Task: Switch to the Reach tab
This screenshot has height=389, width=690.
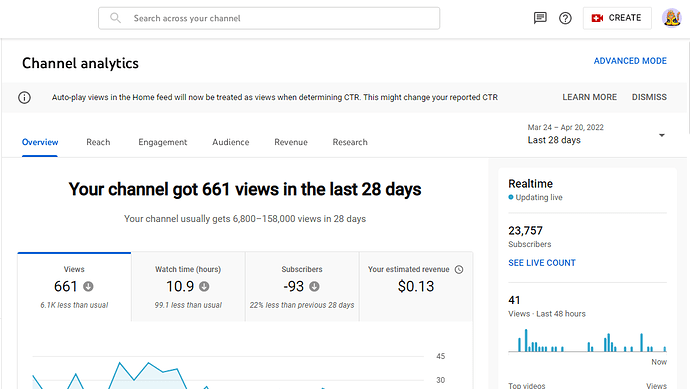Action: [98, 142]
